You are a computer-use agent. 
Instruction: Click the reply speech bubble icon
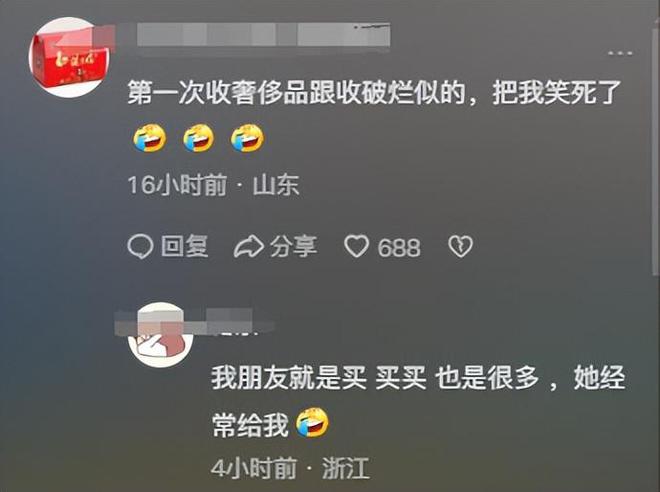click(140, 246)
